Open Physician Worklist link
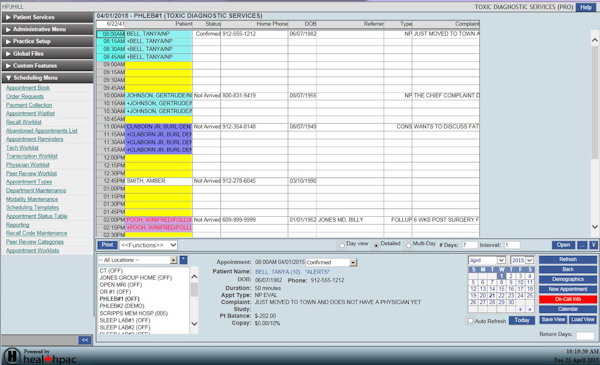600x365 pixels. tap(28, 165)
